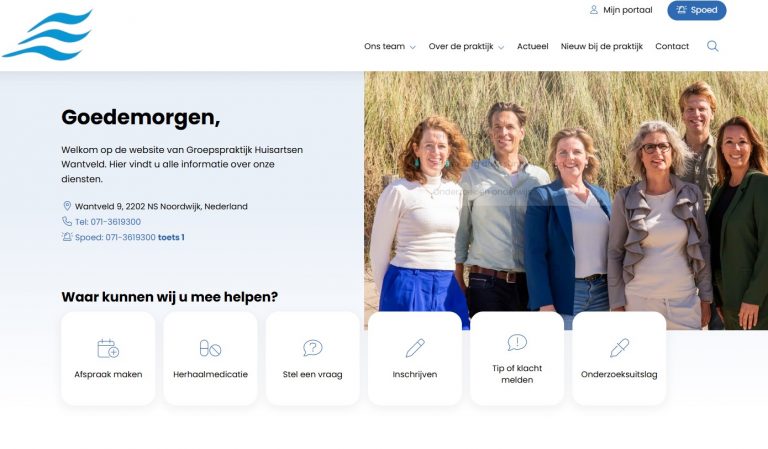Click the team group photo
This screenshot has width=768, height=449.
(565, 200)
